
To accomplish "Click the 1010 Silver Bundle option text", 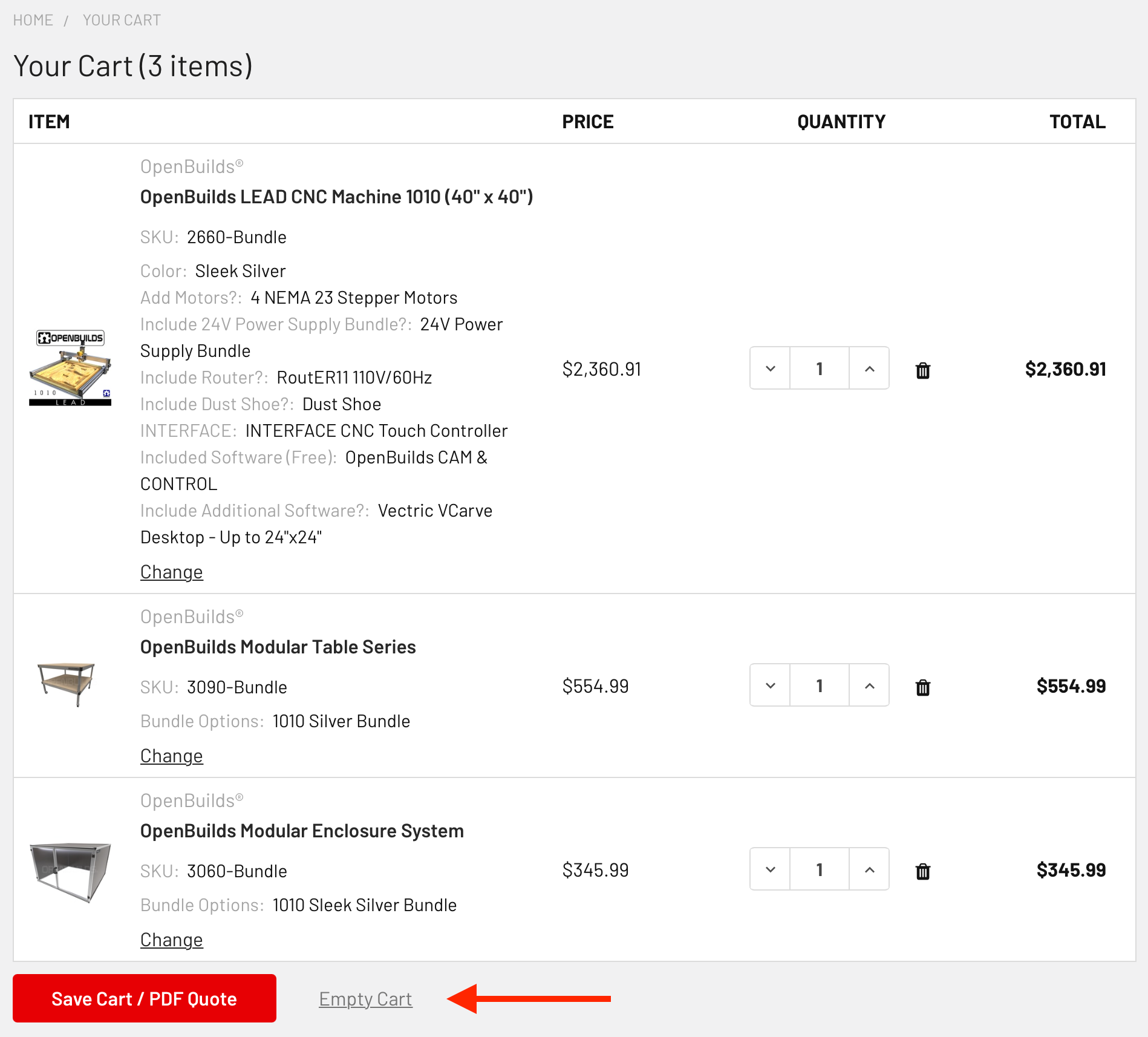I will tap(341, 721).
